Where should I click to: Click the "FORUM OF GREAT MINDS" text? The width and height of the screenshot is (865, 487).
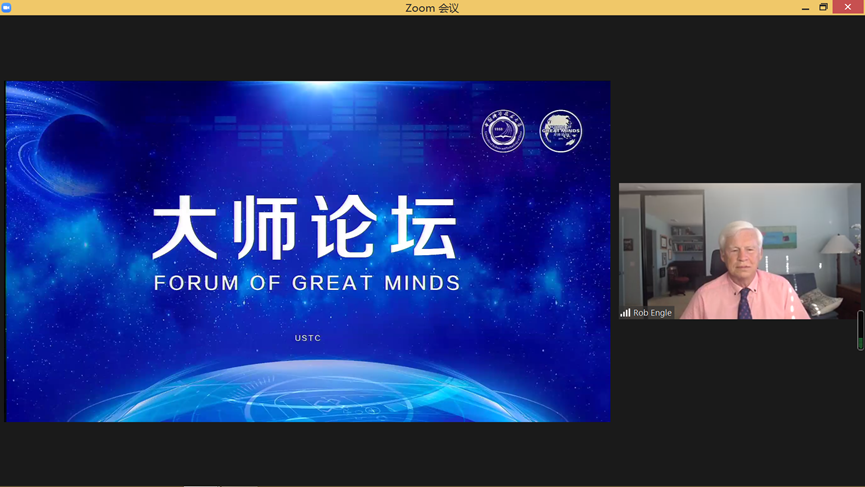307,283
